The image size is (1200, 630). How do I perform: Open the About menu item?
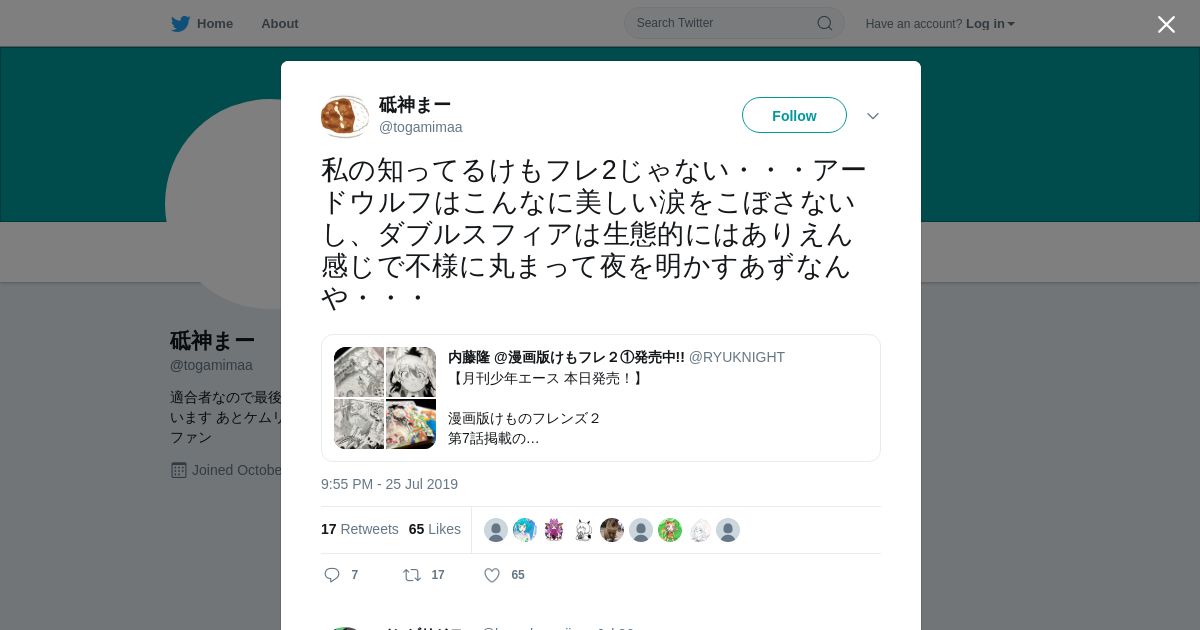point(280,24)
